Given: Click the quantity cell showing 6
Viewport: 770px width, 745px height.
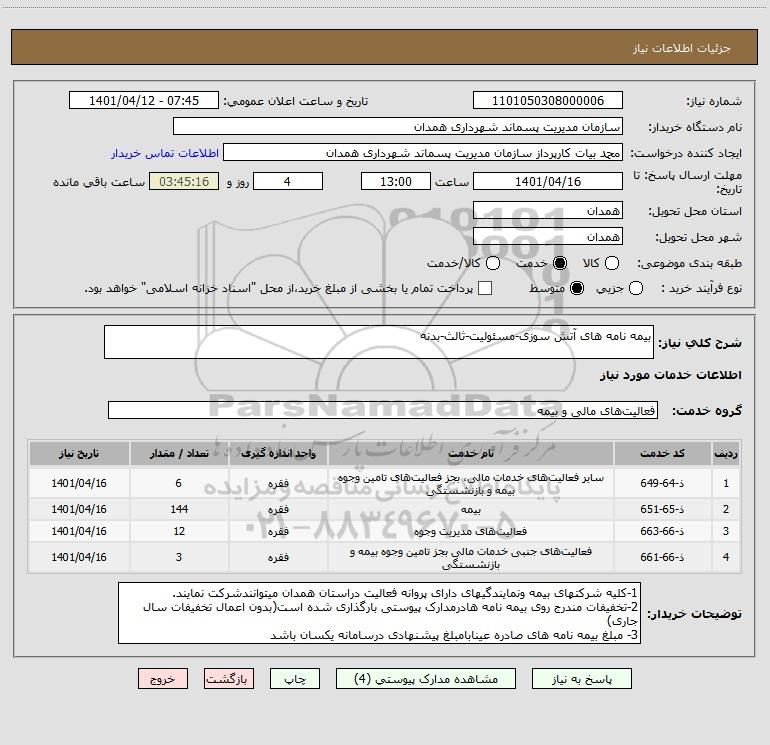Looking at the screenshot, I should click(179, 483).
